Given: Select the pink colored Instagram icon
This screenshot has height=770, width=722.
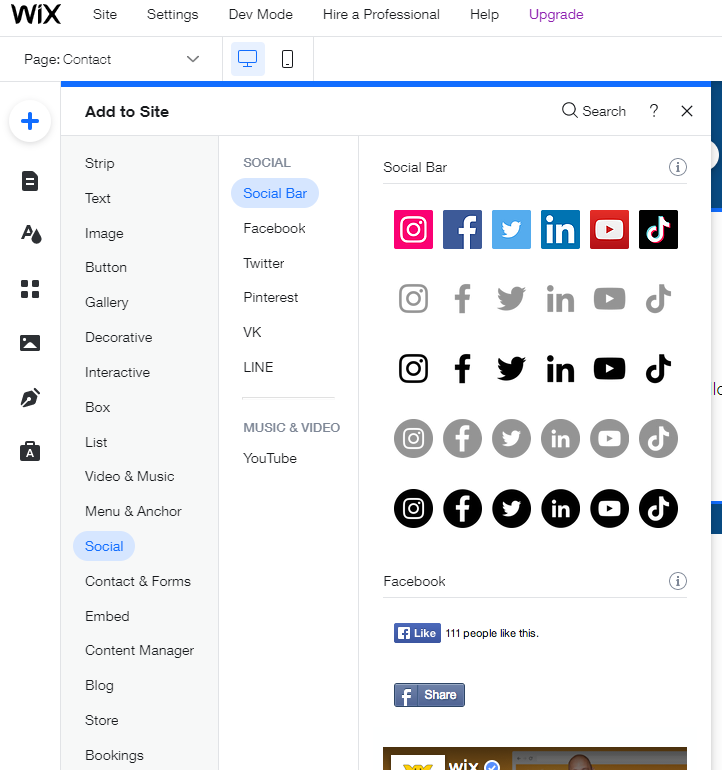Looking at the screenshot, I should pos(414,229).
